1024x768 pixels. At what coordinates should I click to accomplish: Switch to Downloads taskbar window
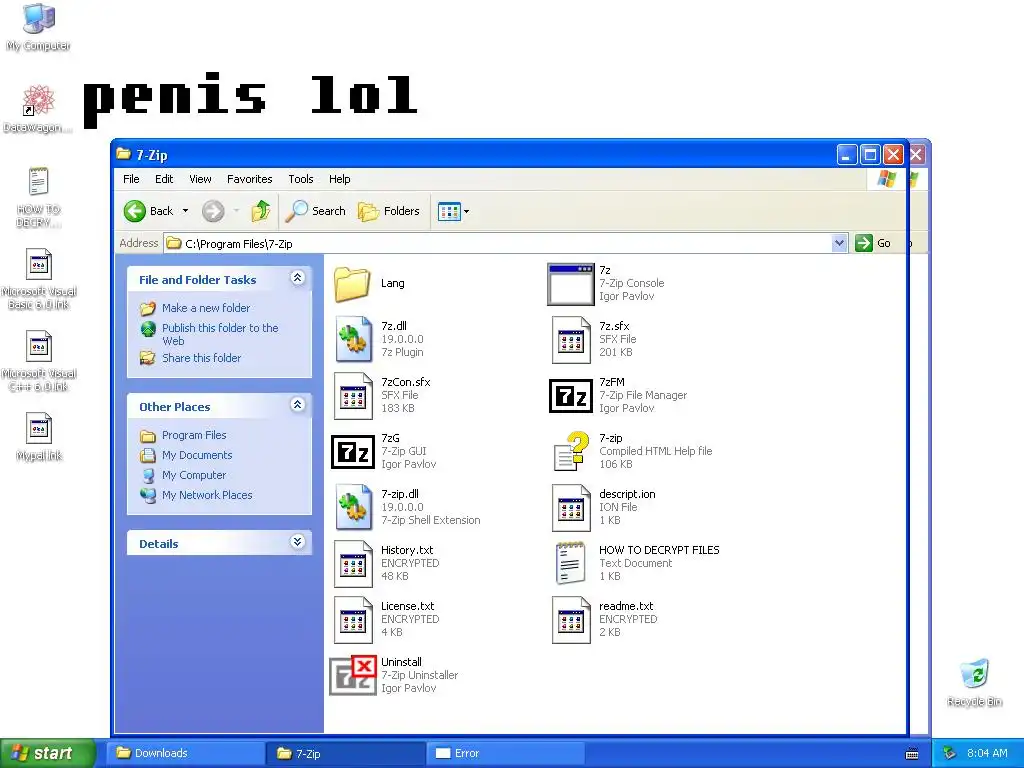[x=186, y=753]
